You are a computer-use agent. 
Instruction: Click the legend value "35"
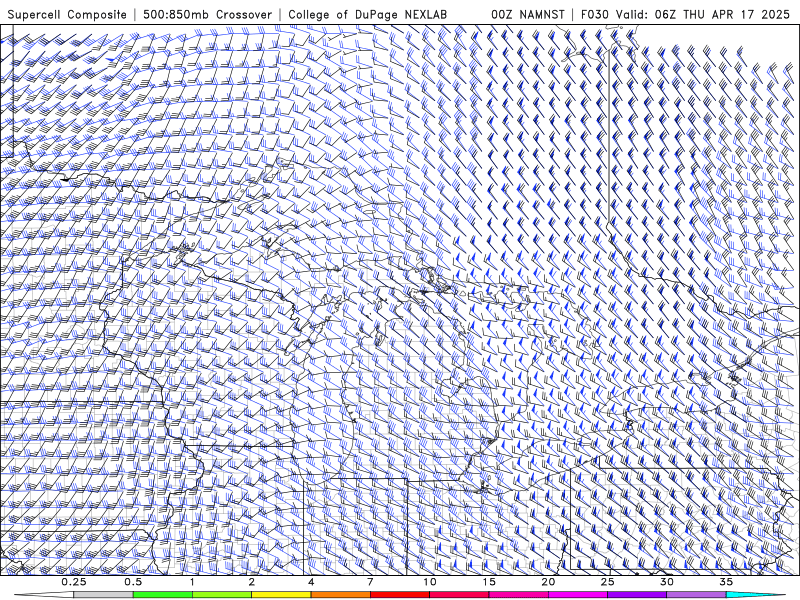point(727,582)
